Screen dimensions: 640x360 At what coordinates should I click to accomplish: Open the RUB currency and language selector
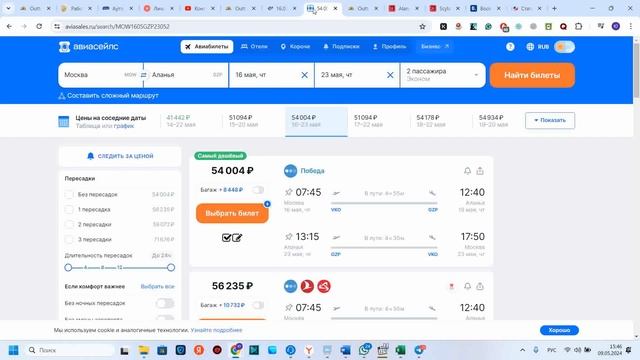(538, 47)
